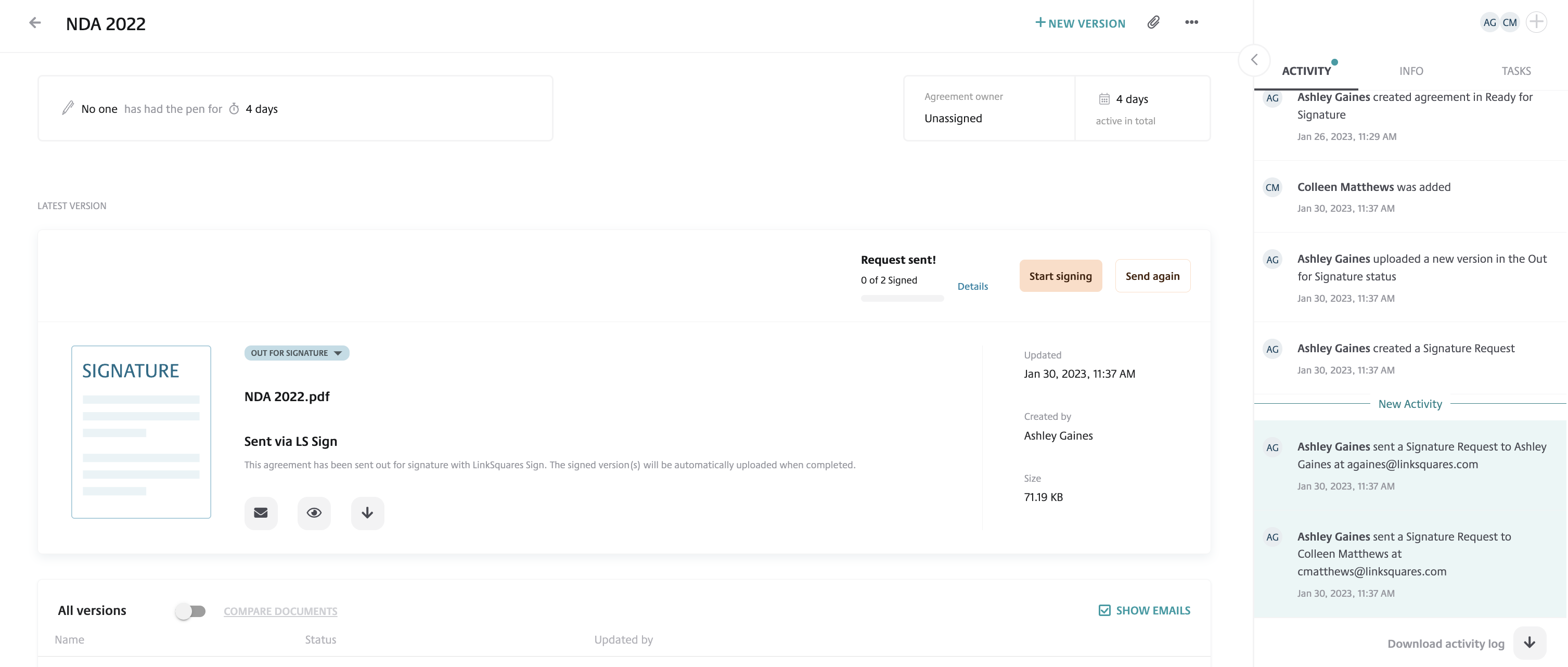The height and width of the screenshot is (667, 1568).
Task: Select the ACTIVITY tab in the panel
Action: point(1307,71)
